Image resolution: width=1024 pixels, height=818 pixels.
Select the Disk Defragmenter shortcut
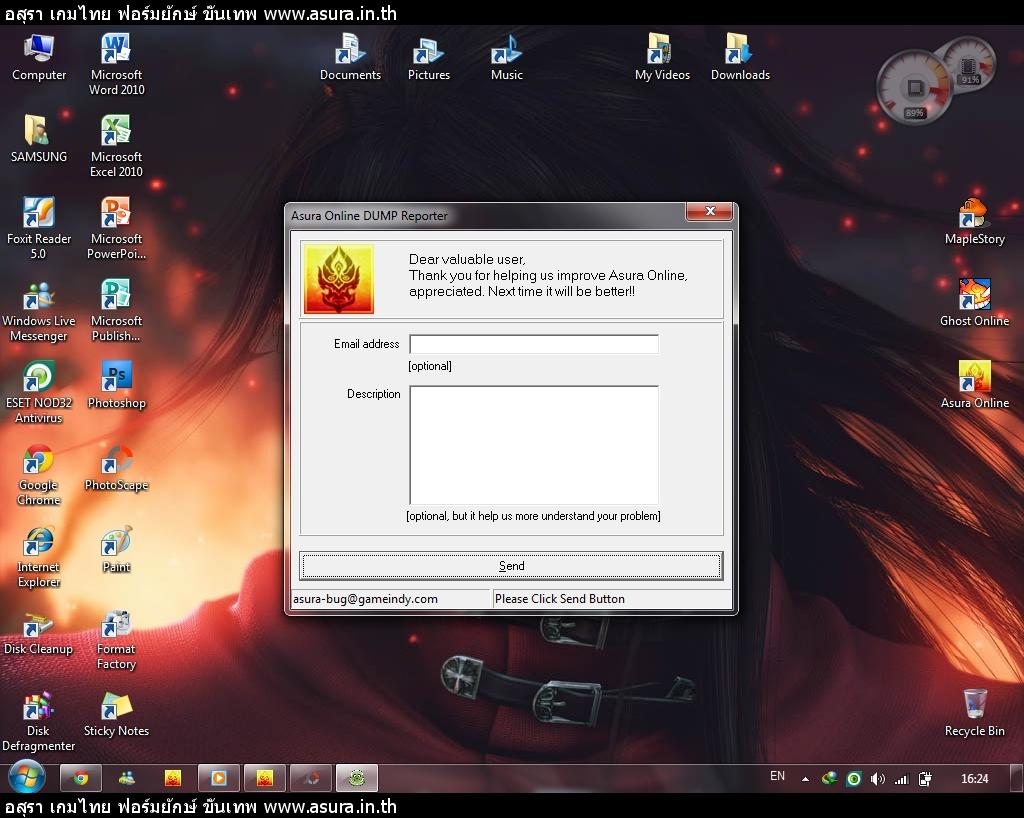pos(39,721)
